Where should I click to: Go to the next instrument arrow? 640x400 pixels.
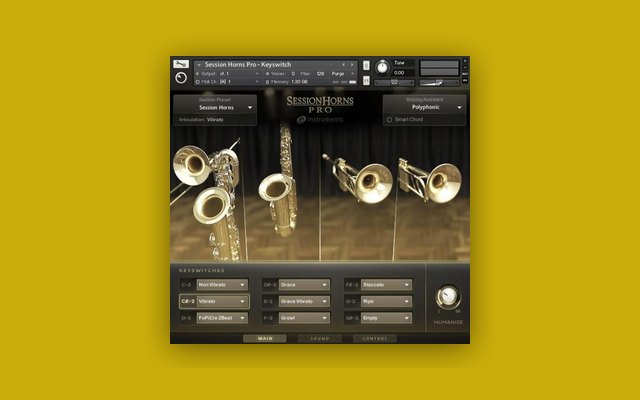(x=352, y=64)
